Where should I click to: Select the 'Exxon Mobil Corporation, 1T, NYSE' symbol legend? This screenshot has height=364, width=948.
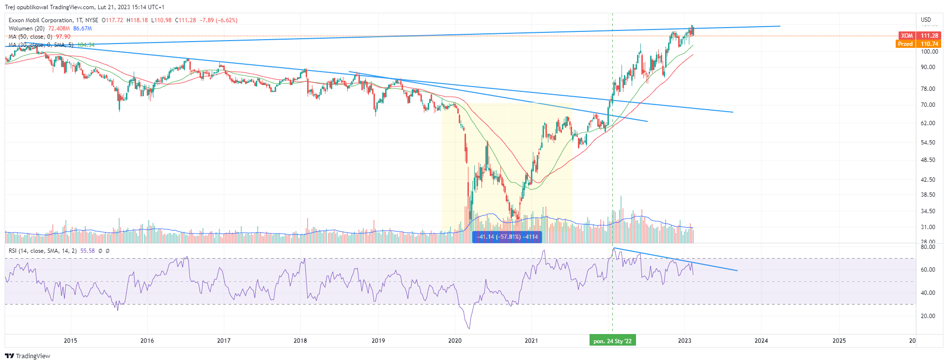[53, 20]
